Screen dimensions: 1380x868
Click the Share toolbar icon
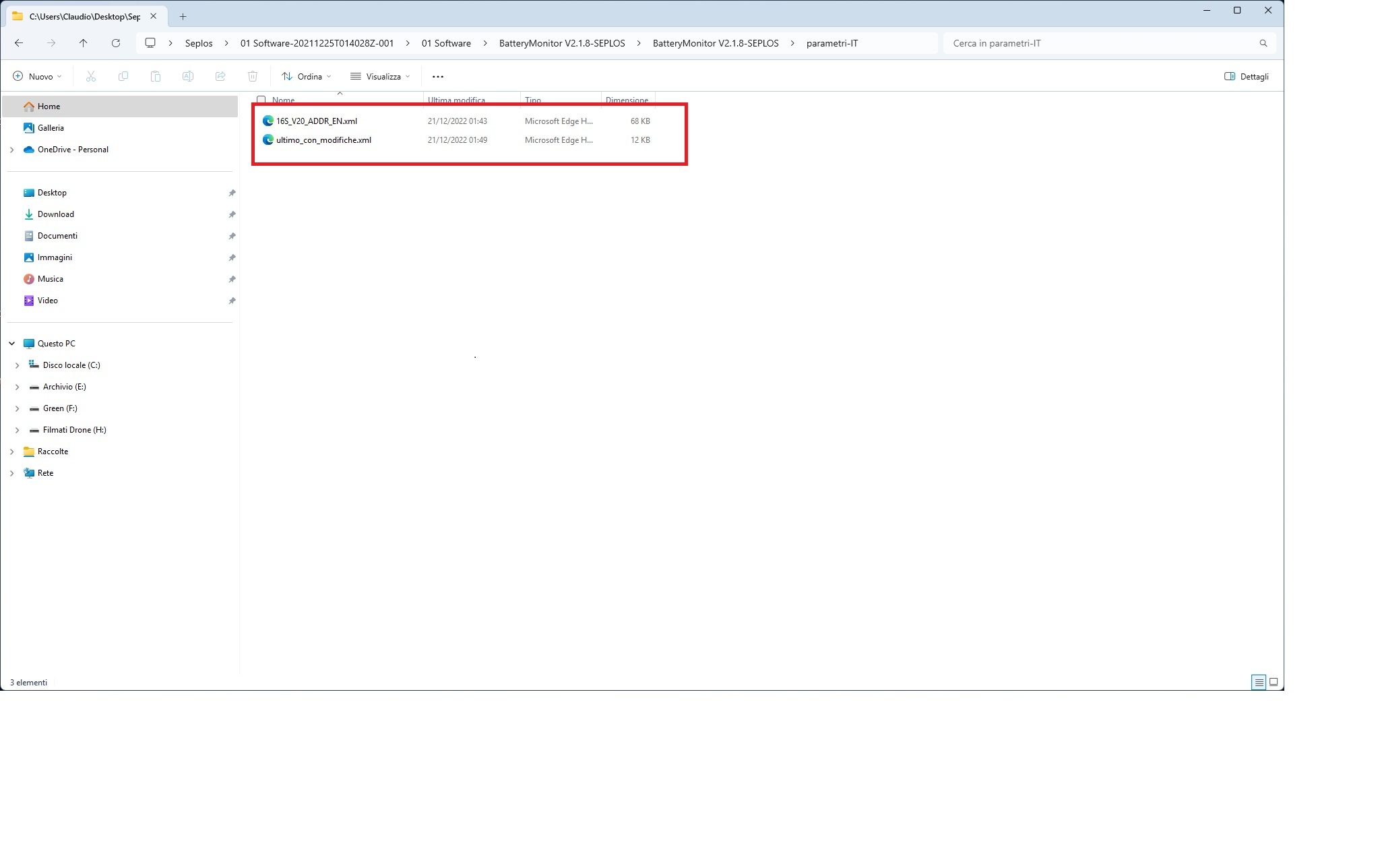coord(220,76)
